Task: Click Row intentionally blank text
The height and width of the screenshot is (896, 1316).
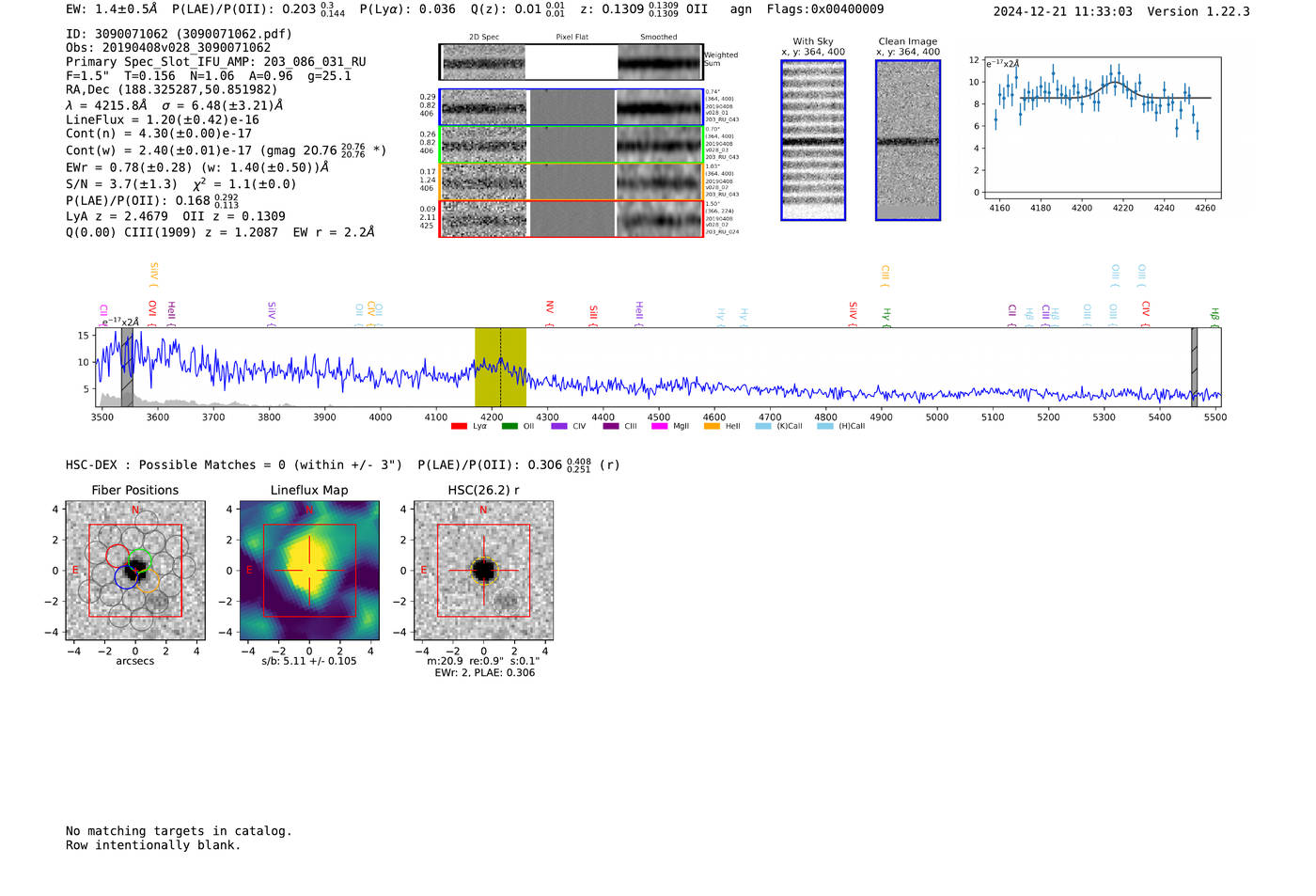Action: point(153,845)
